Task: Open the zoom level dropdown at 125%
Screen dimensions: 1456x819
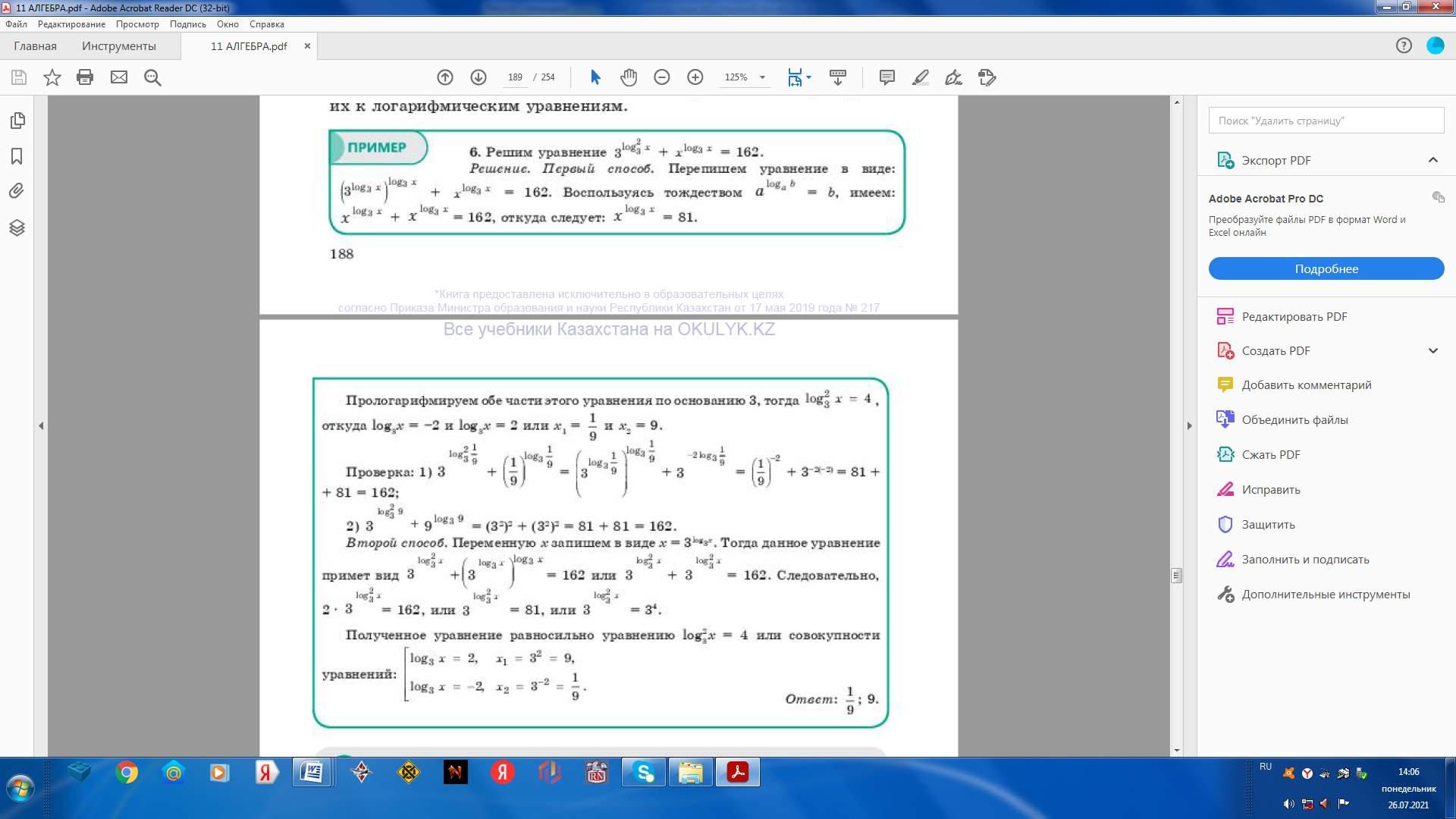Action: click(762, 77)
